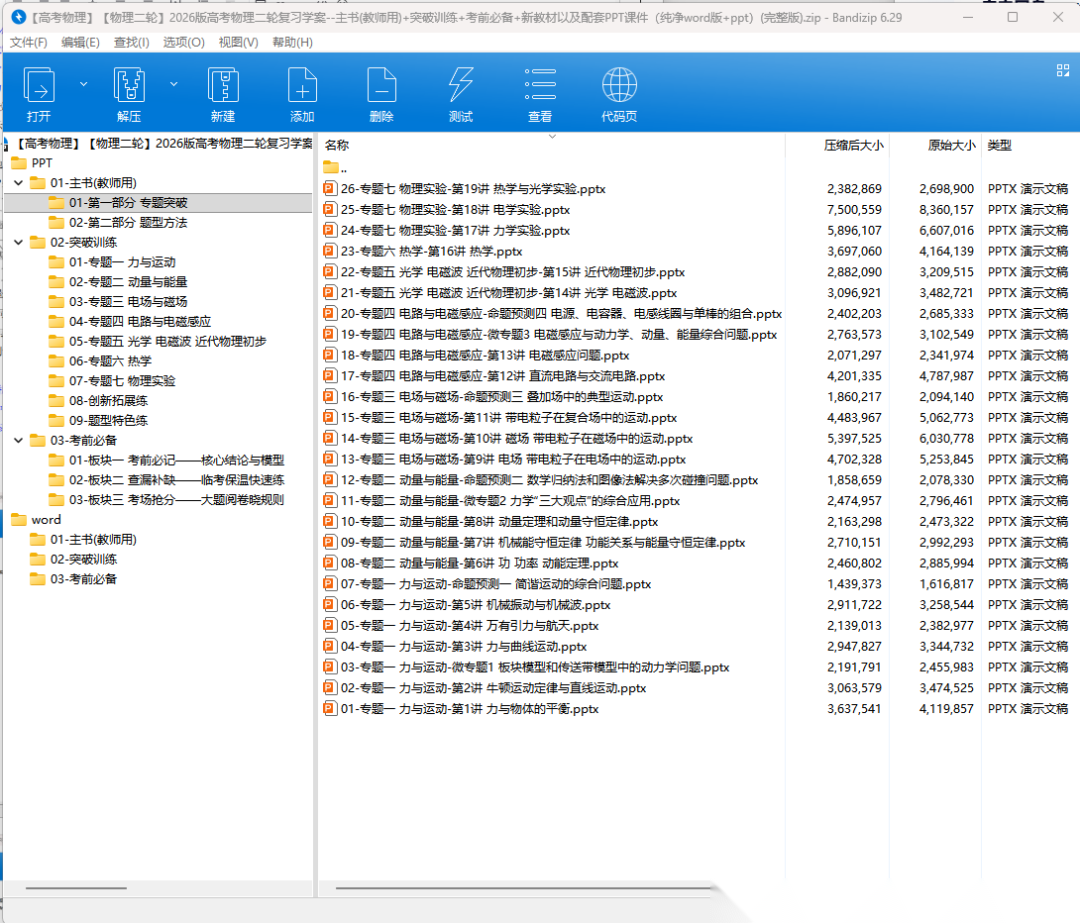
Task: Select the 06-专题六 热学 folder in tree
Action: click(x=110, y=361)
